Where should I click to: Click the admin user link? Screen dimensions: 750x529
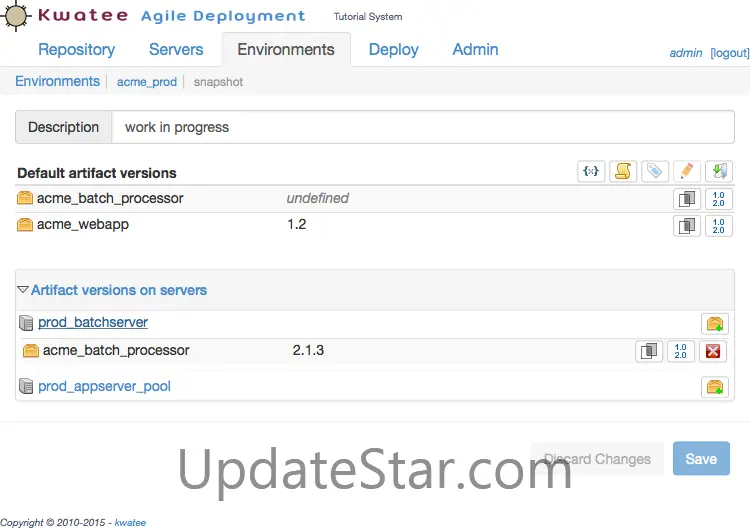pos(686,53)
